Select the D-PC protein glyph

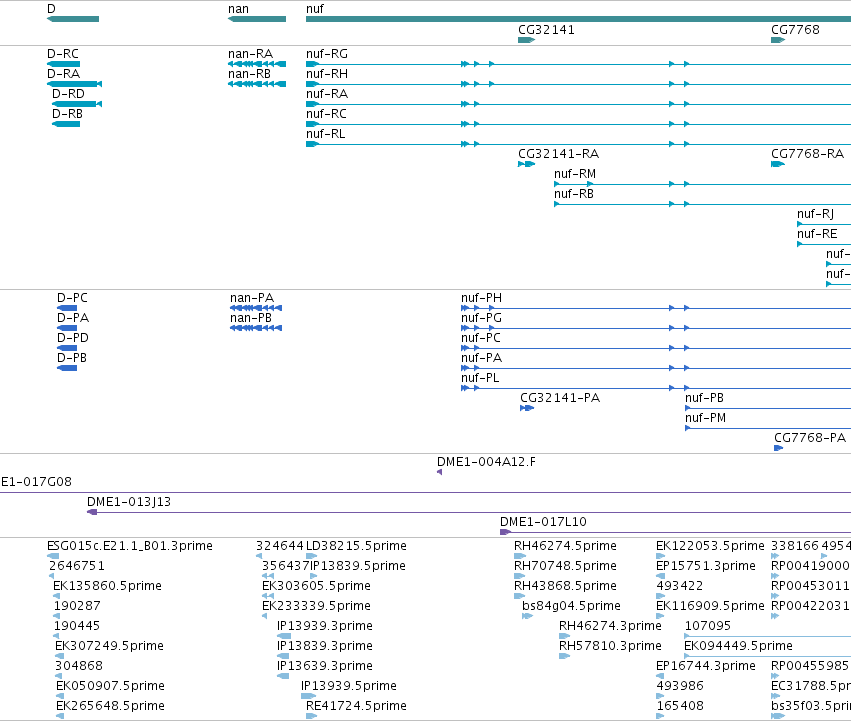point(67,308)
